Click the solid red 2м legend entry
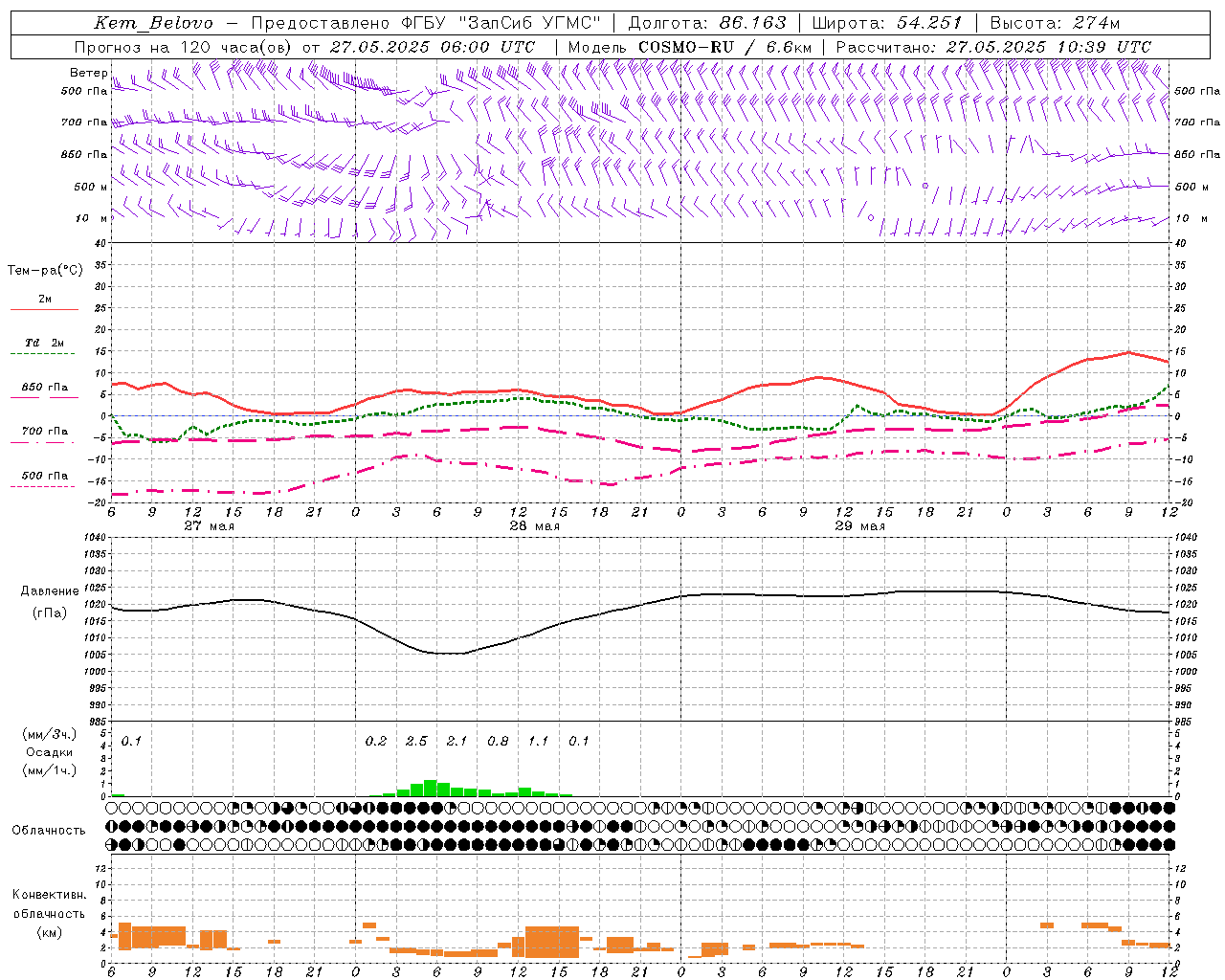 [x=44, y=302]
